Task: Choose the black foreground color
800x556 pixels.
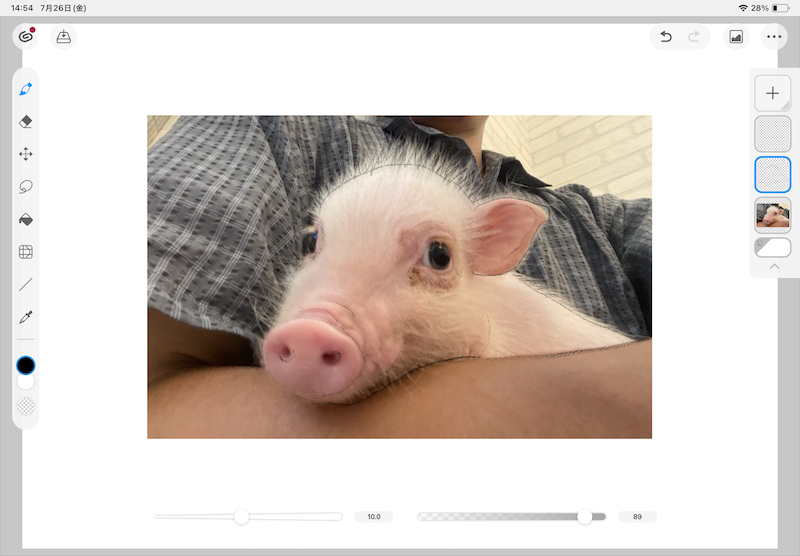Action: [26, 365]
